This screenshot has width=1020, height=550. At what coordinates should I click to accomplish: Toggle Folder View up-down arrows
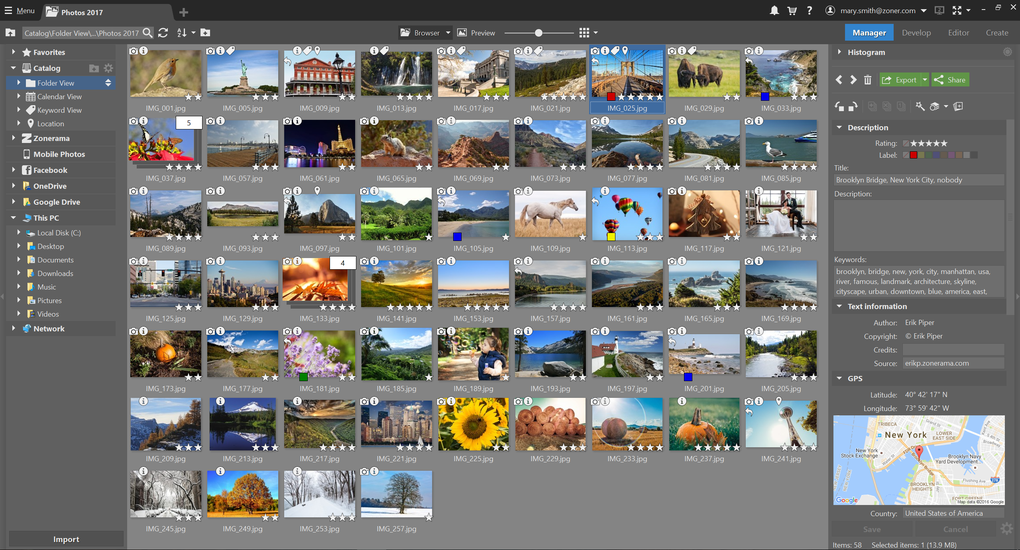click(108, 83)
